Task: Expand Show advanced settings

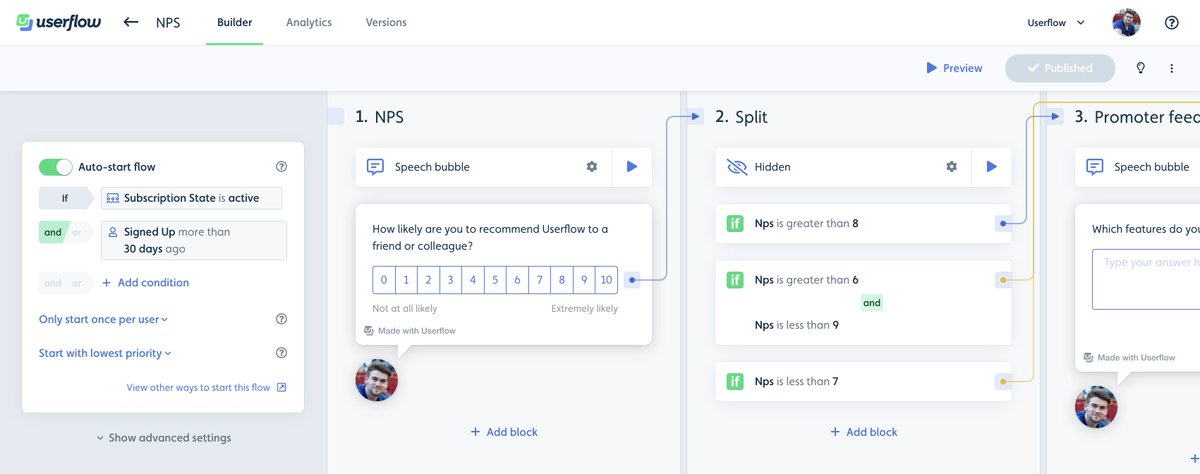Action: click(x=163, y=437)
